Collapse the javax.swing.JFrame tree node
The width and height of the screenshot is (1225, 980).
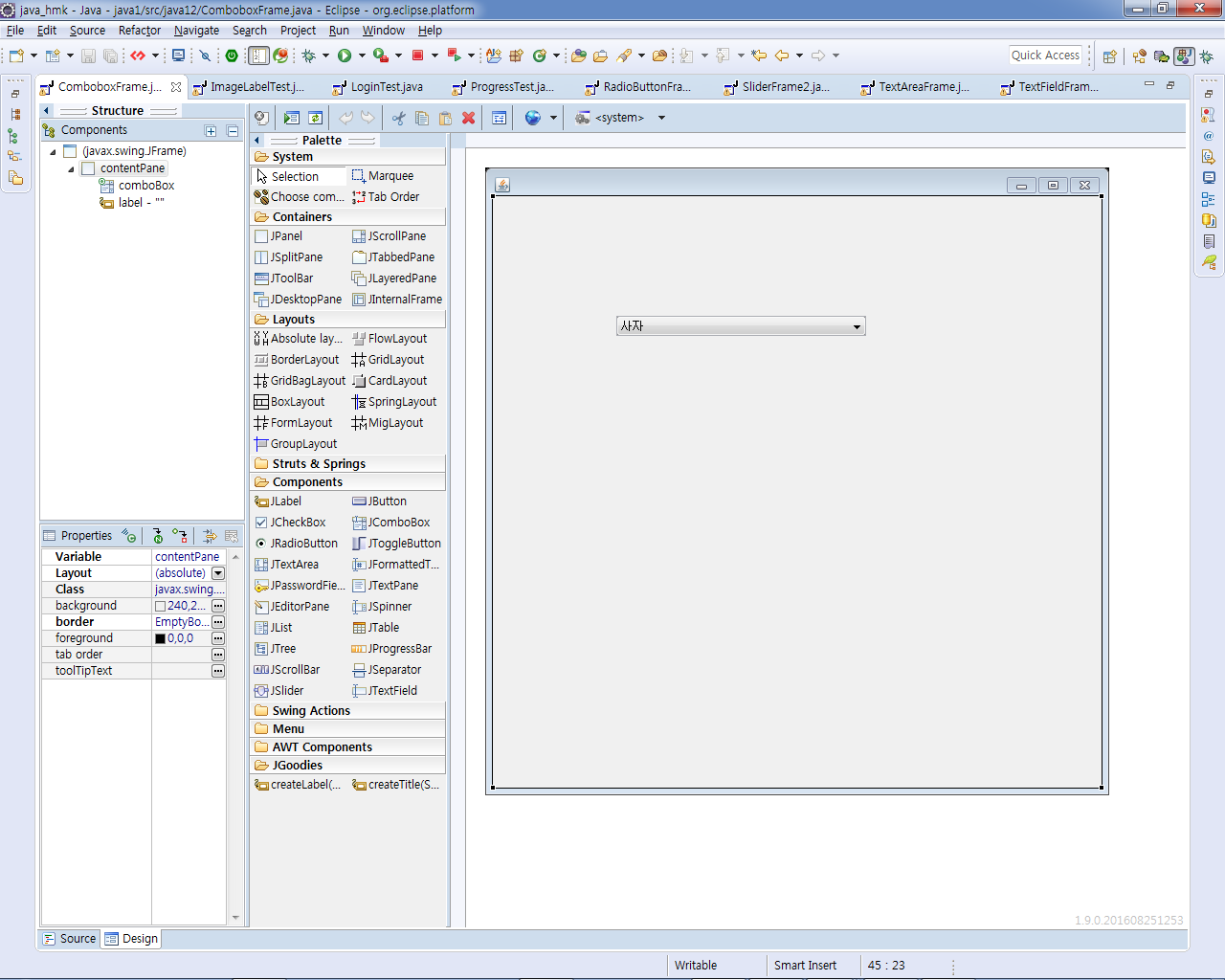54,152
